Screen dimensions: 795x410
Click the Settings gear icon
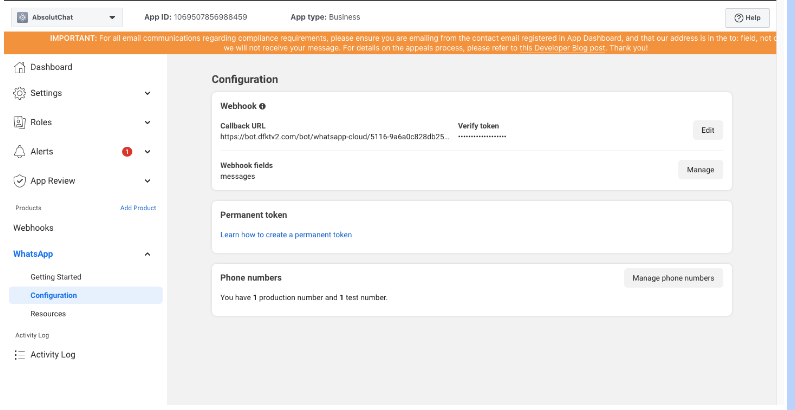[x=19, y=93]
